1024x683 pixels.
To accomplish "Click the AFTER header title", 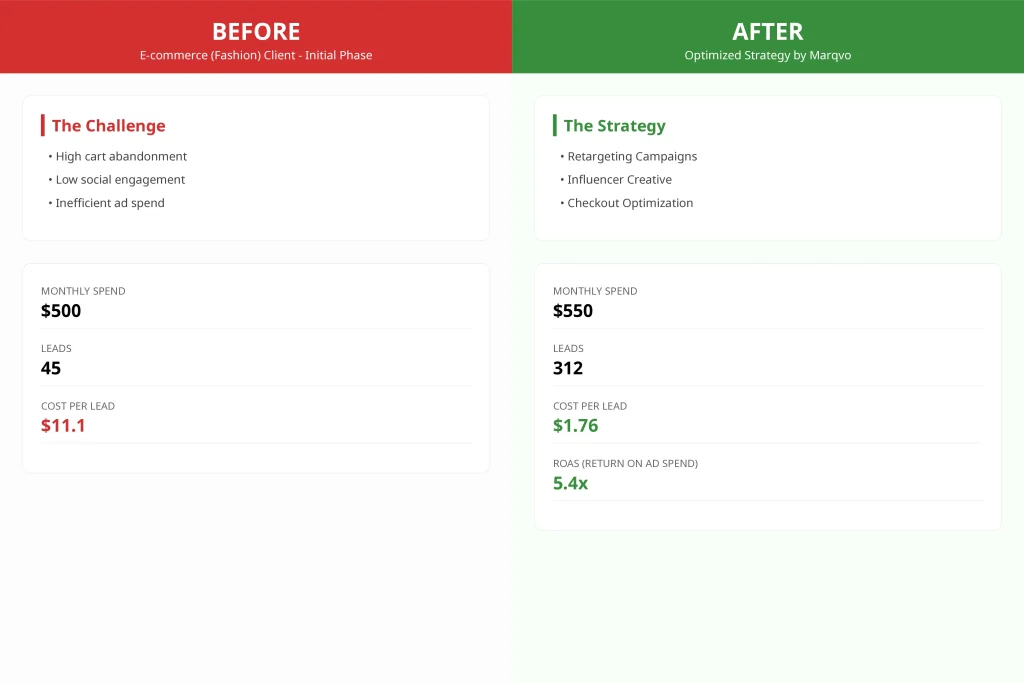I will tap(767, 31).
